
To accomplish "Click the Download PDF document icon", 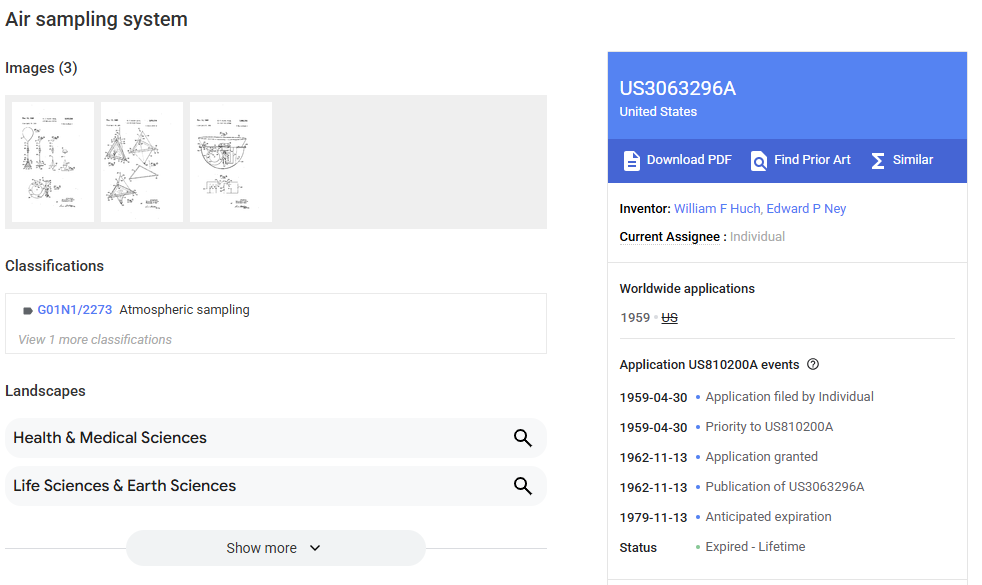I will (x=631, y=161).
